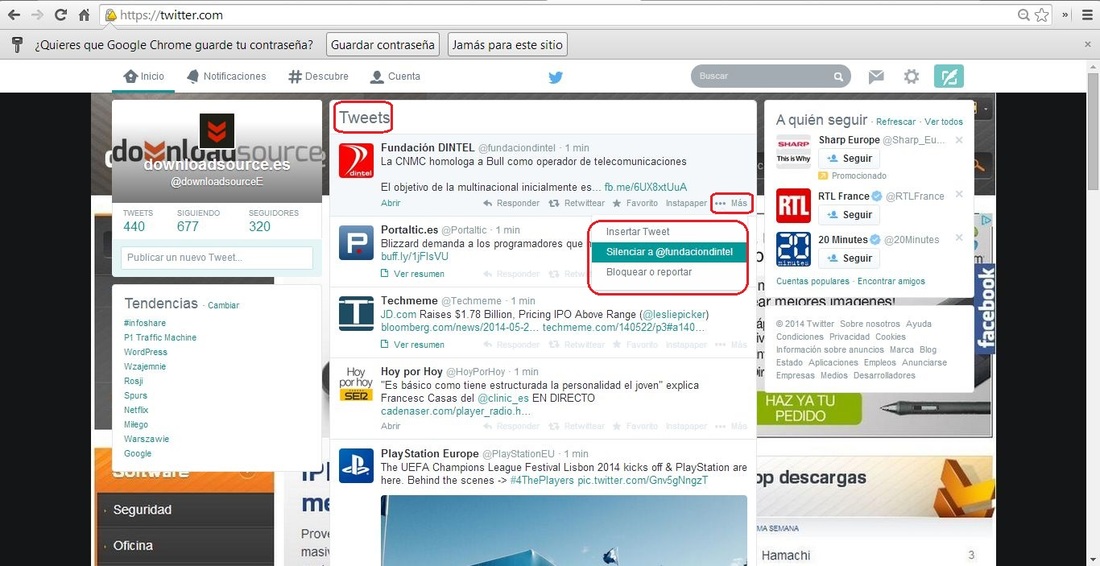Expand Hoy por Hoy tweet with Abrir

pos(391,426)
